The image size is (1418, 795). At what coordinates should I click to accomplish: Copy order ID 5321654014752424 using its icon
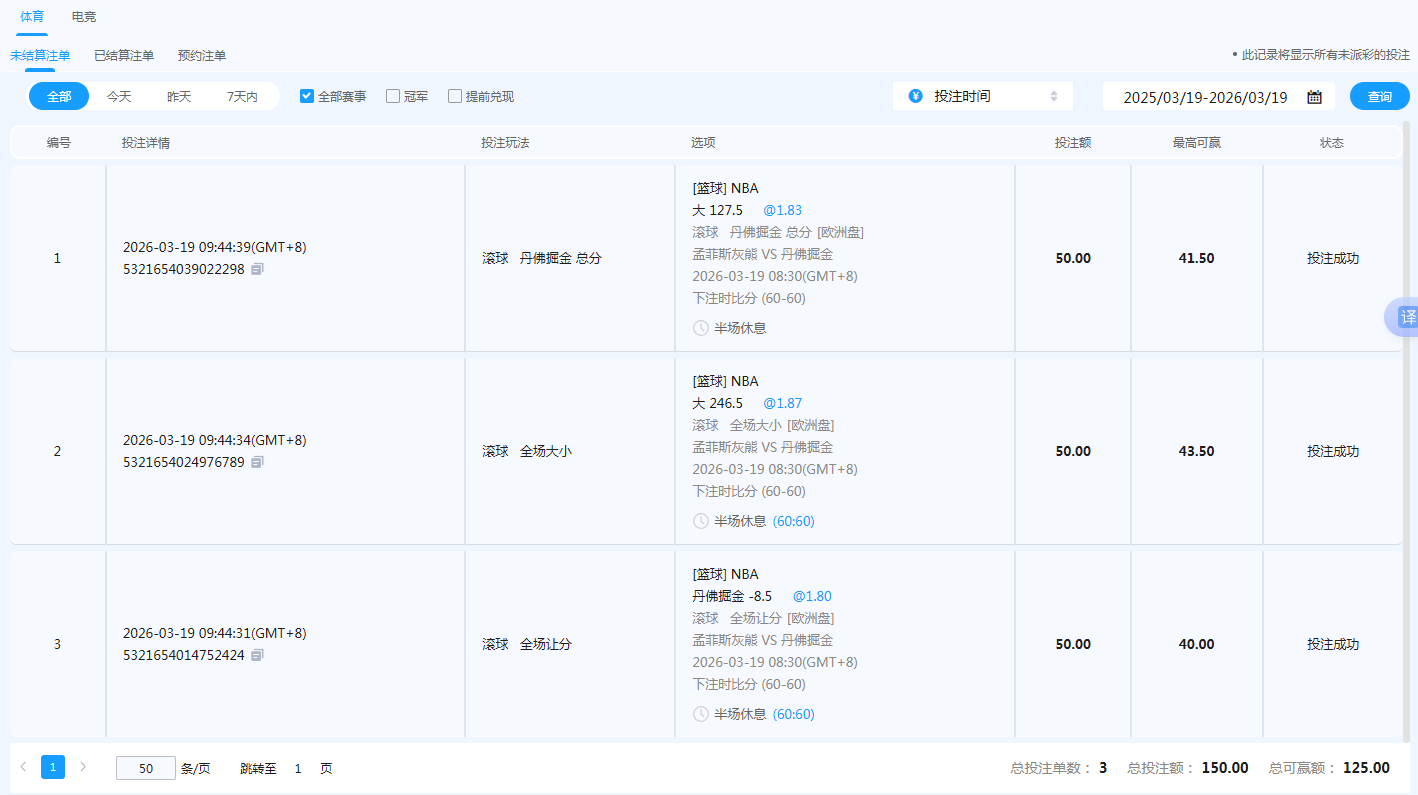click(257, 656)
